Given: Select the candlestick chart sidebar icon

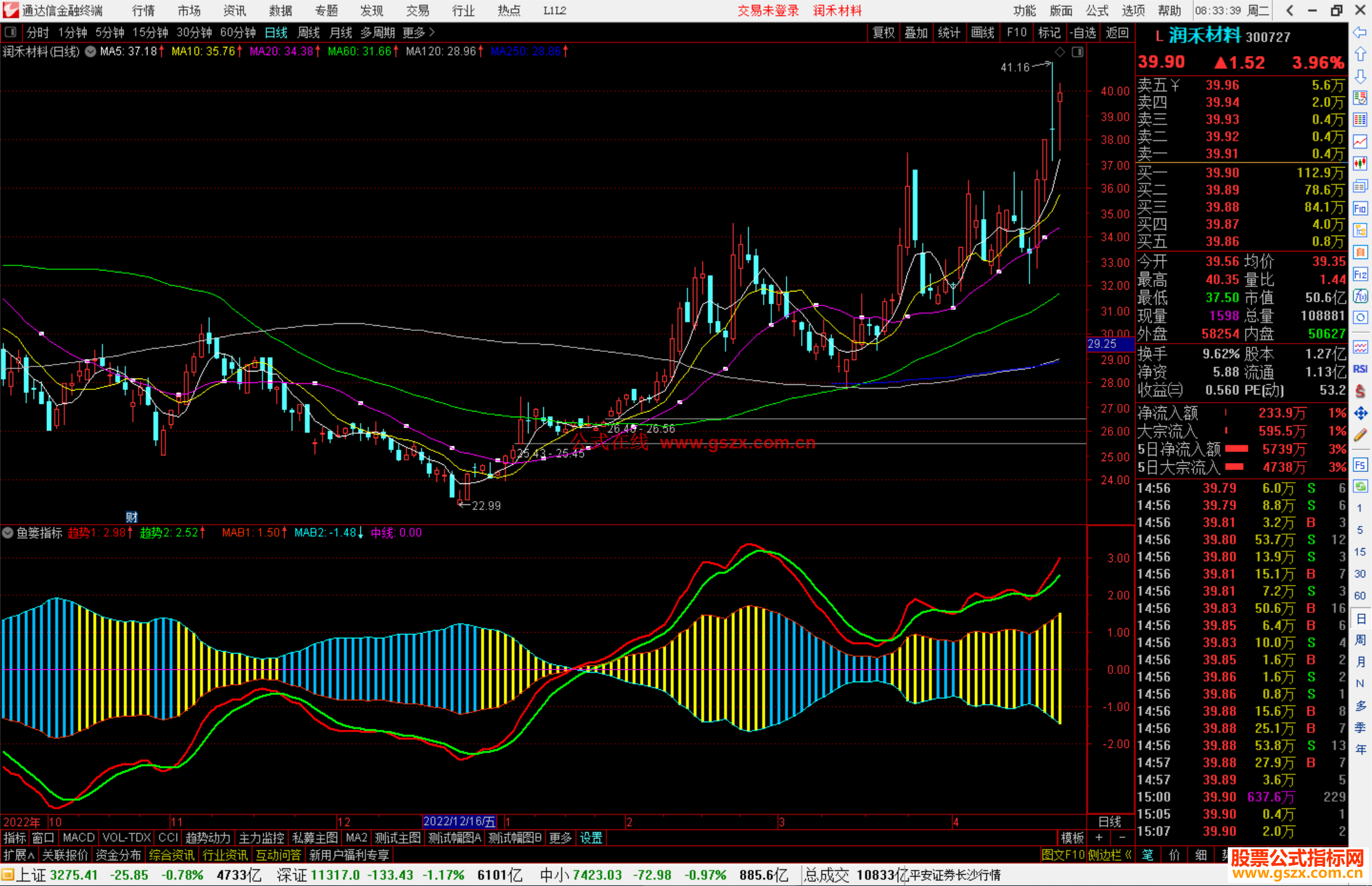Looking at the screenshot, I should 1360,164.
